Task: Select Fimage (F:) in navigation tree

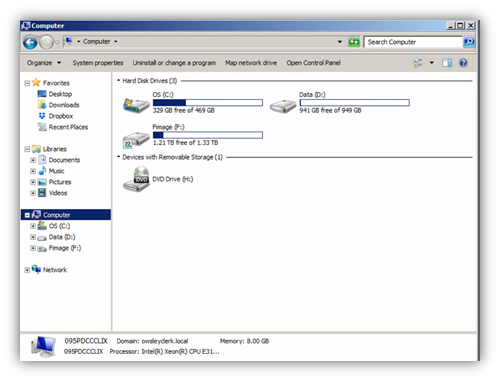Action: [65, 248]
